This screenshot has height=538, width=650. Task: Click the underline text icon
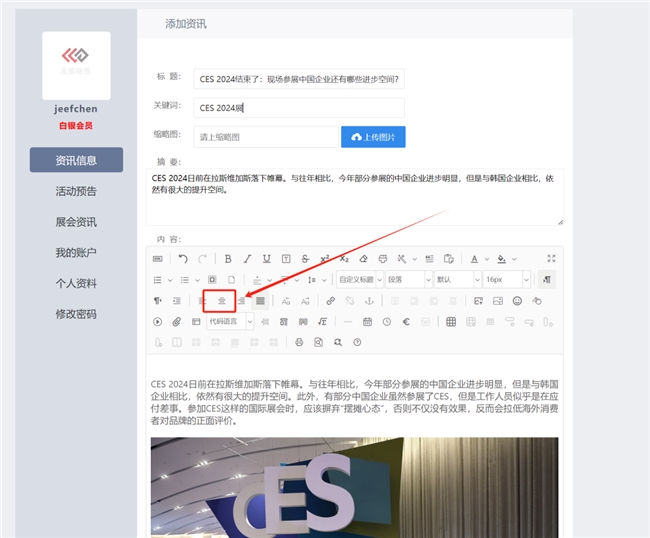coord(267,258)
